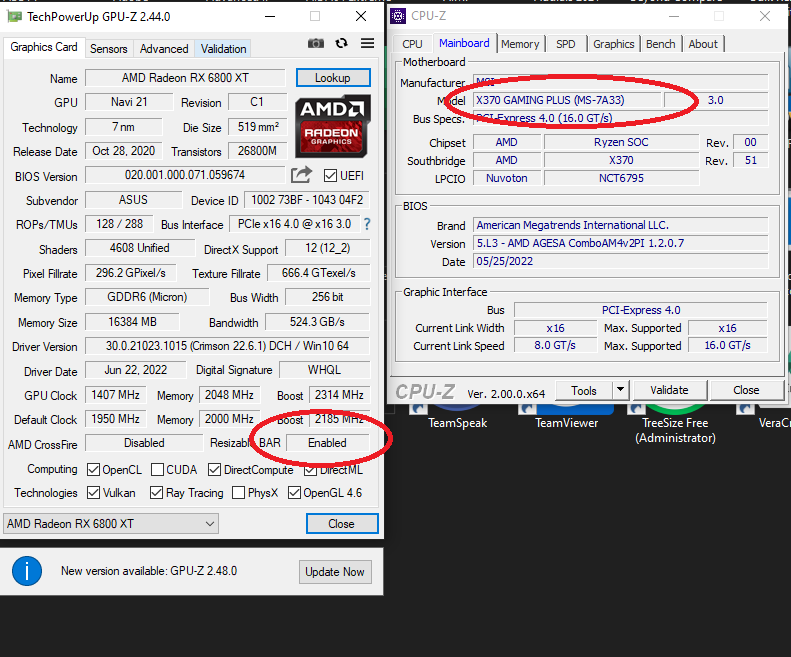791x657 pixels.
Task: Click the Shaders value 4608 Unified
Action: (140, 248)
